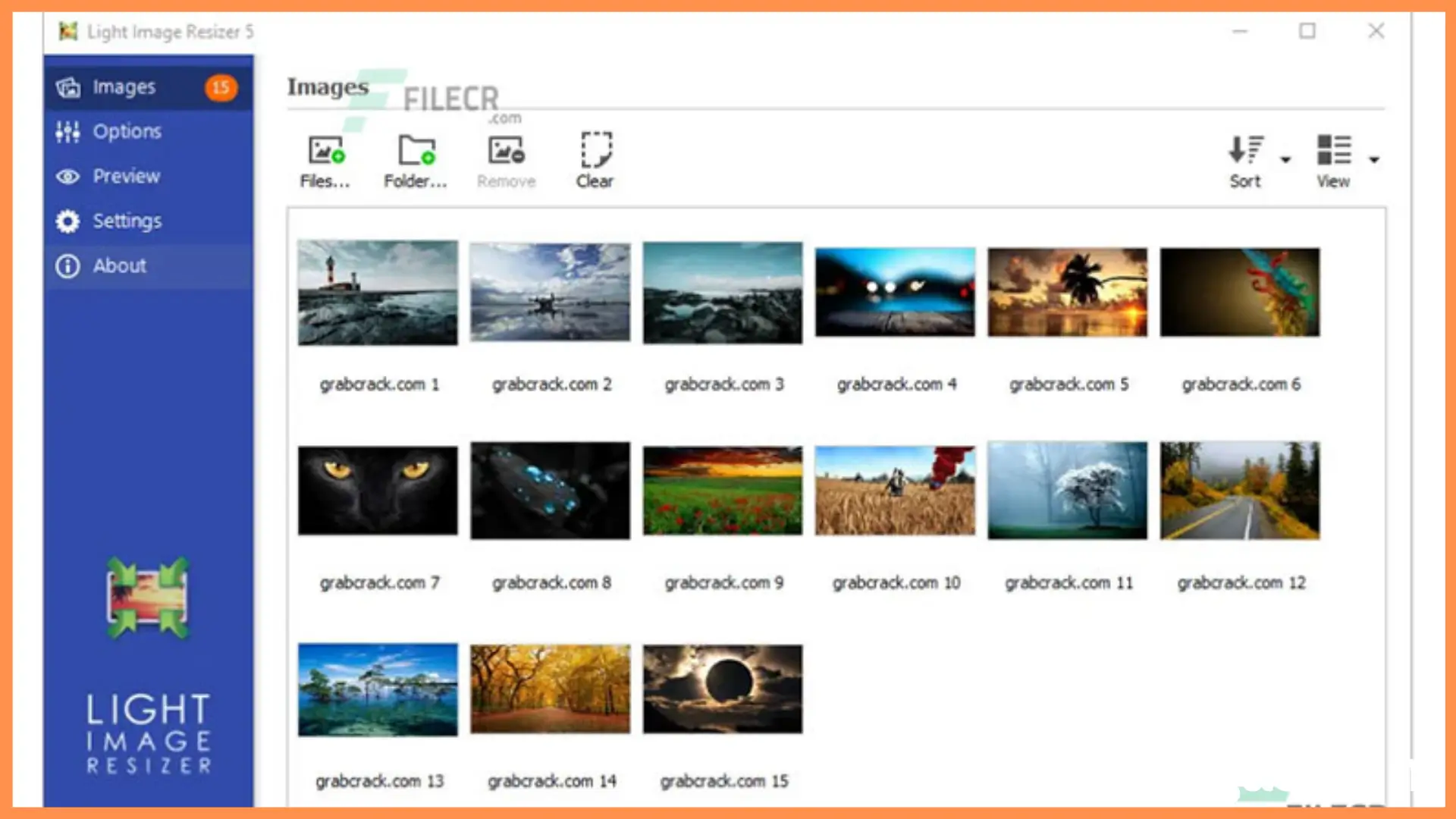Select colorful abstract thumbnail grabcrack.com 6
The width and height of the screenshot is (1456, 819).
coord(1240,292)
